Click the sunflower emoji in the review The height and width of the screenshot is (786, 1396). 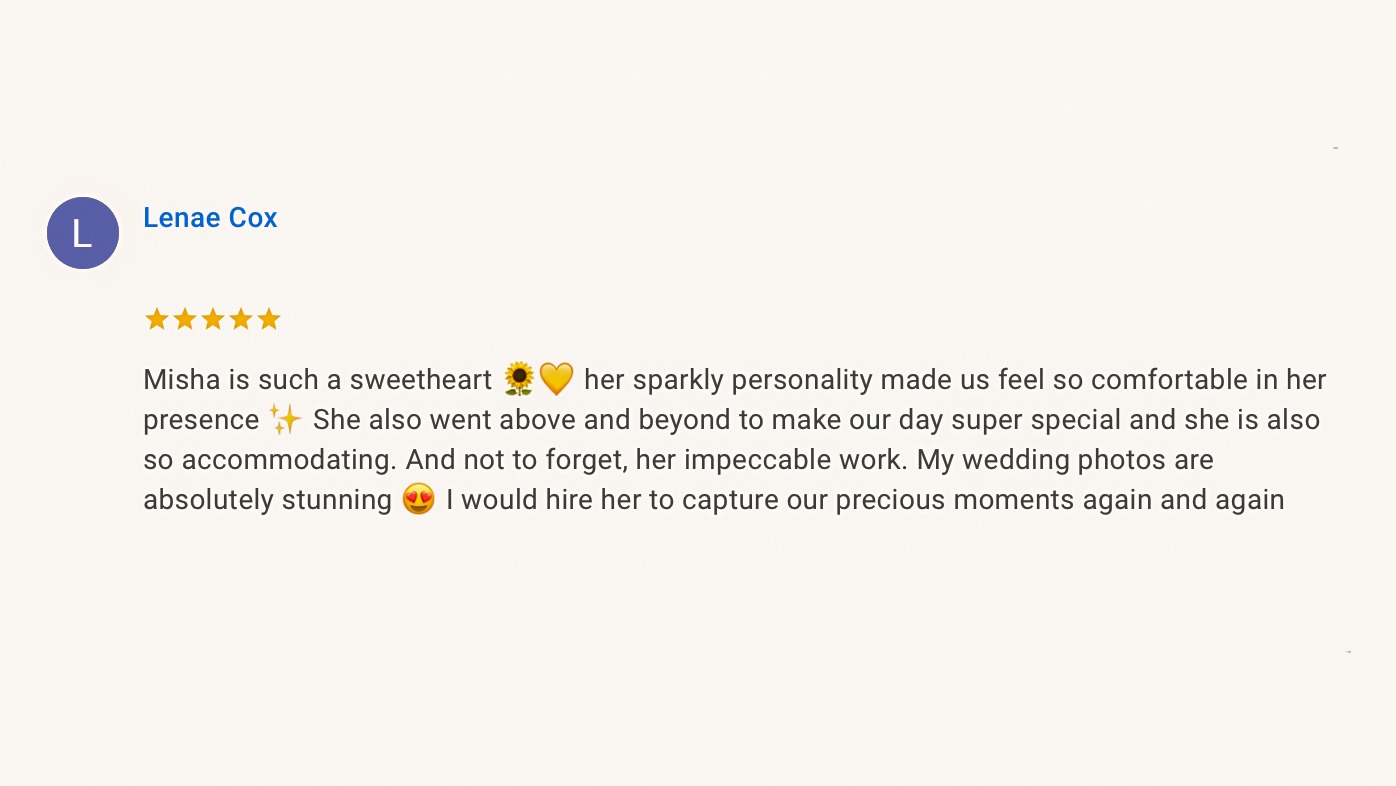pyautogui.click(x=519, y=380)
